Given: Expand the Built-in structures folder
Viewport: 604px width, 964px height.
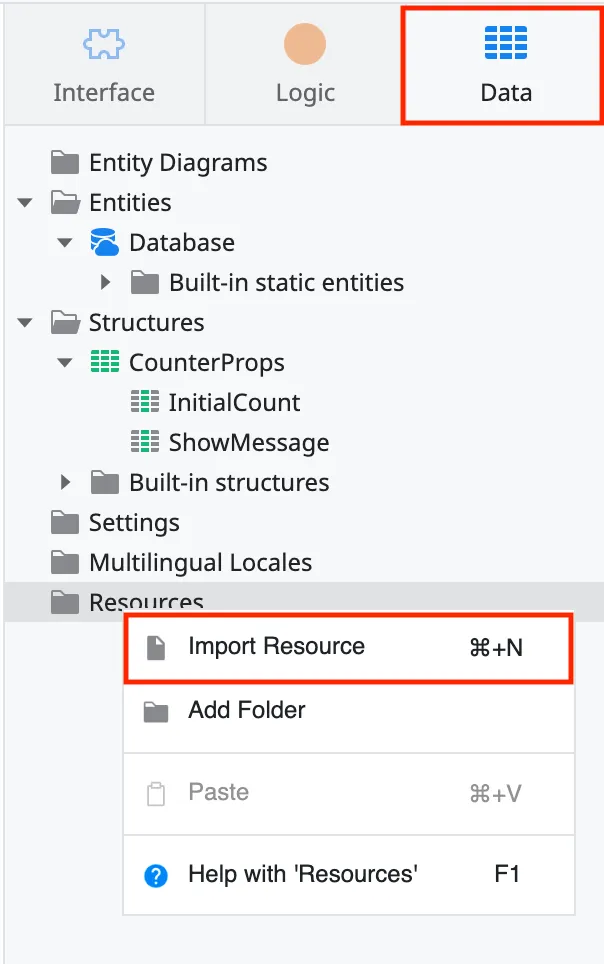Looking at the screenshot, I should click(x=65, y=482).
